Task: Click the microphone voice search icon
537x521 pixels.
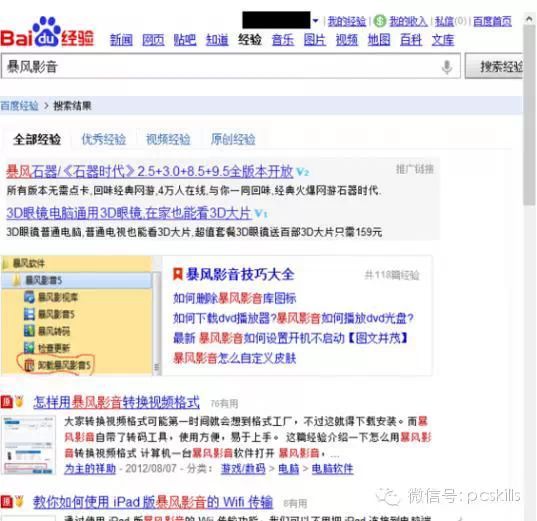Action: tap(447, 67)
